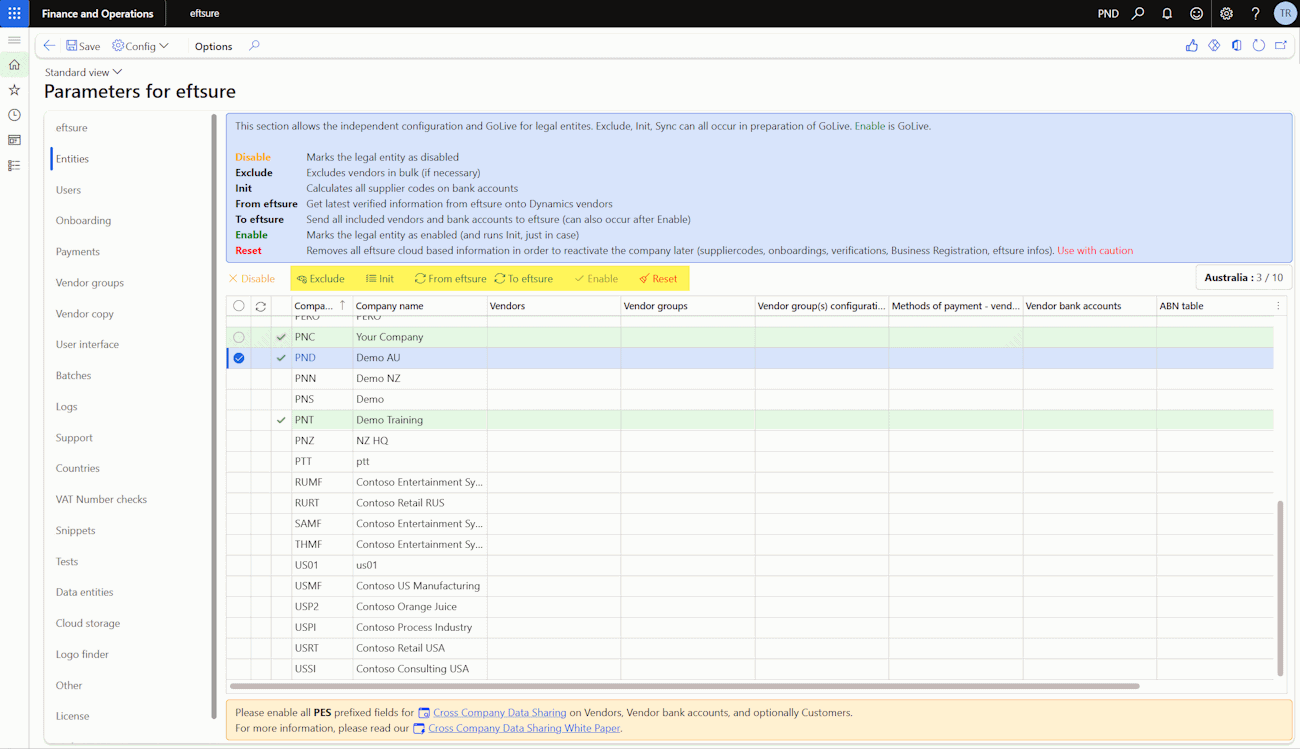Click the diamond Power Apps icon
The height and width of the screenshot is (749, 1300).
[x=1214, y=46]
